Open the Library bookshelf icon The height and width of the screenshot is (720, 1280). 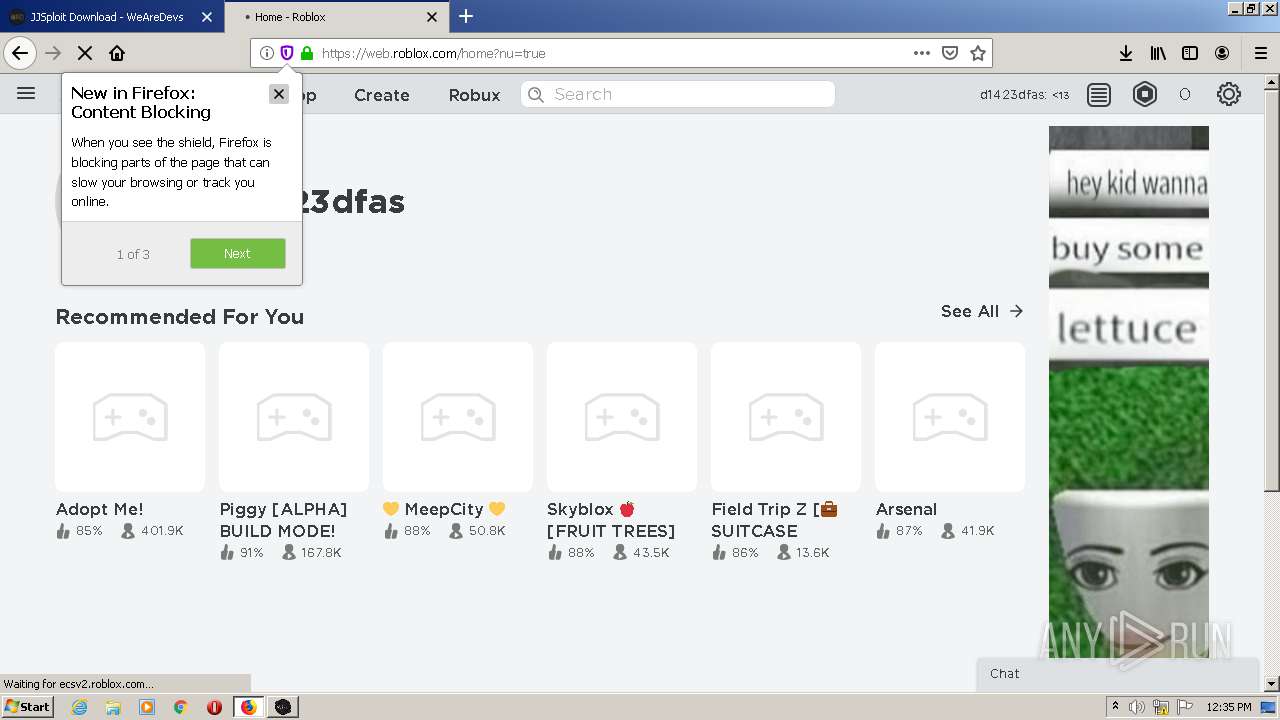coord(1158,53)
